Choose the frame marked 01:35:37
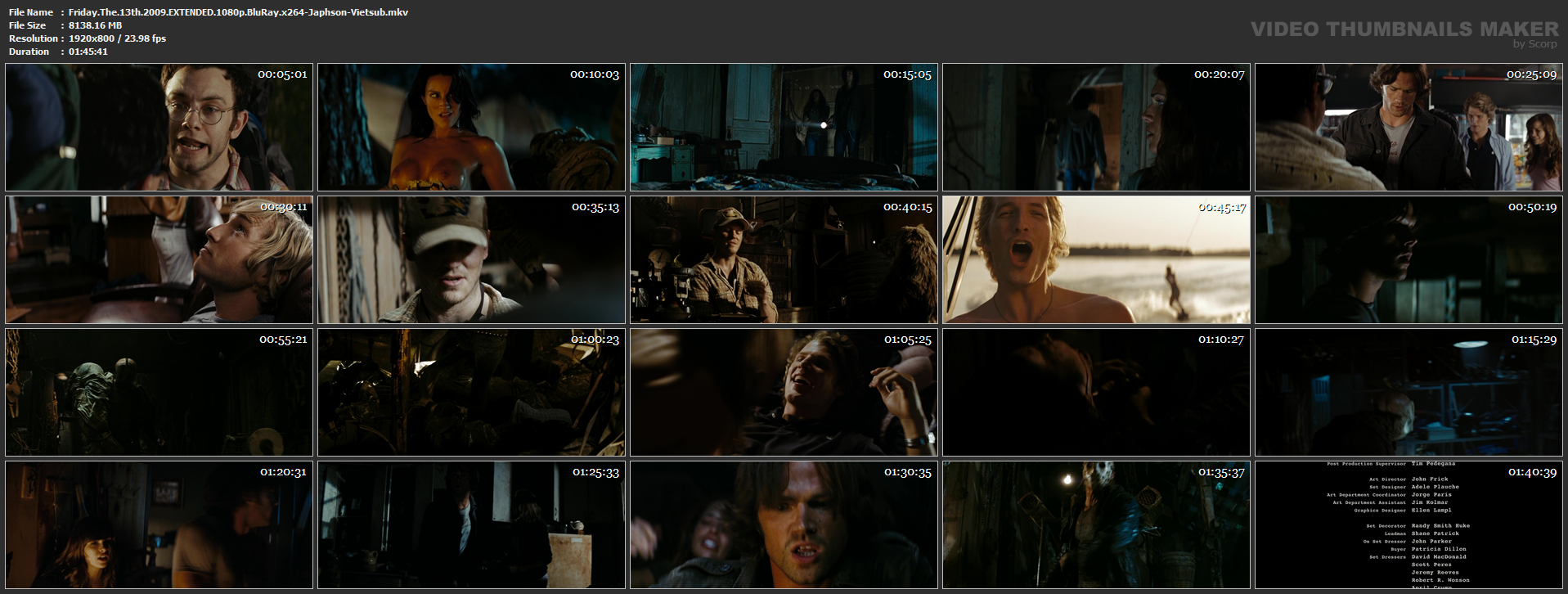The width and height of the screenshot is (1568, 594). point(1096,524)
